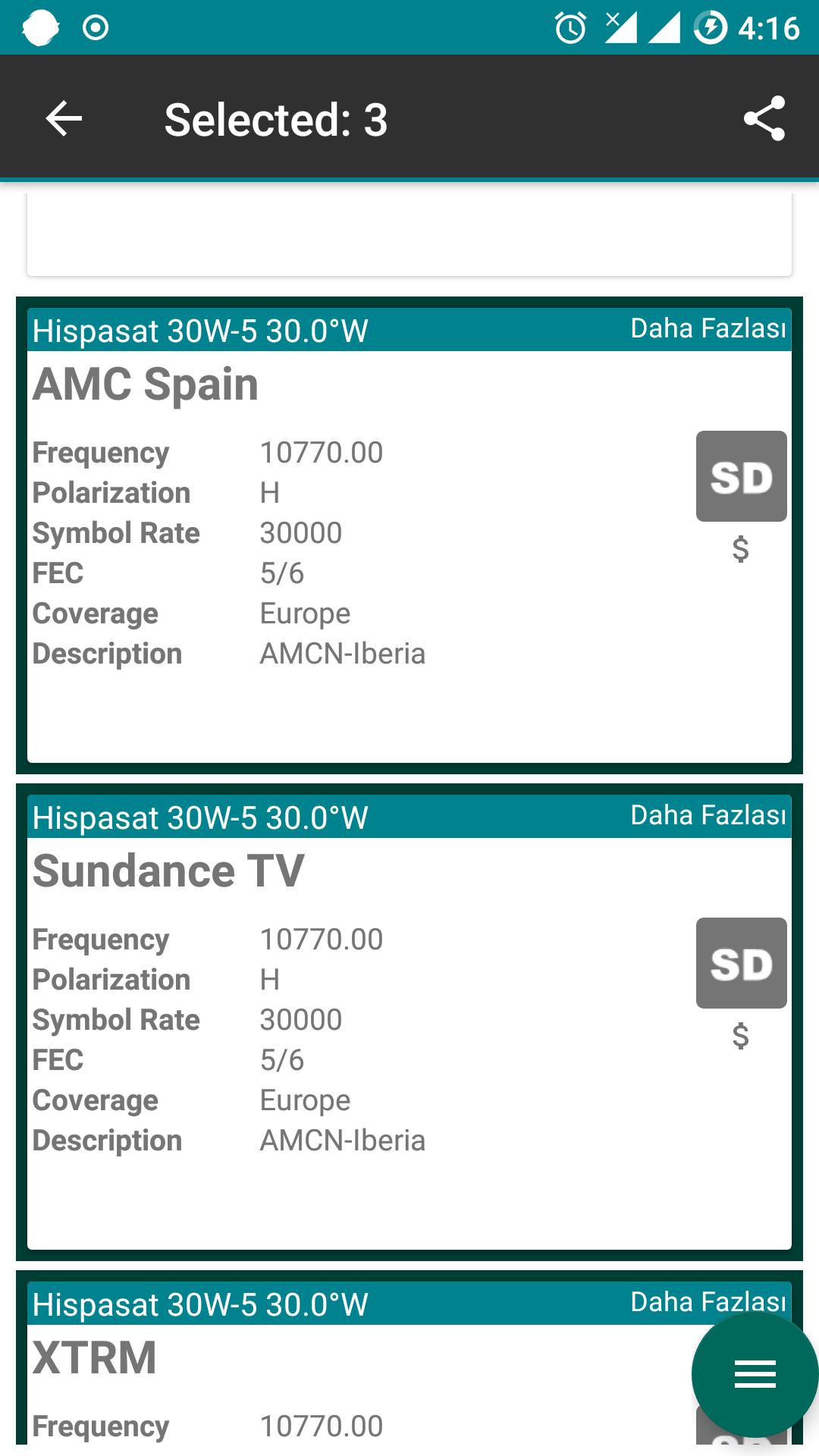Tap the blank card at the top

pos(409,234)
